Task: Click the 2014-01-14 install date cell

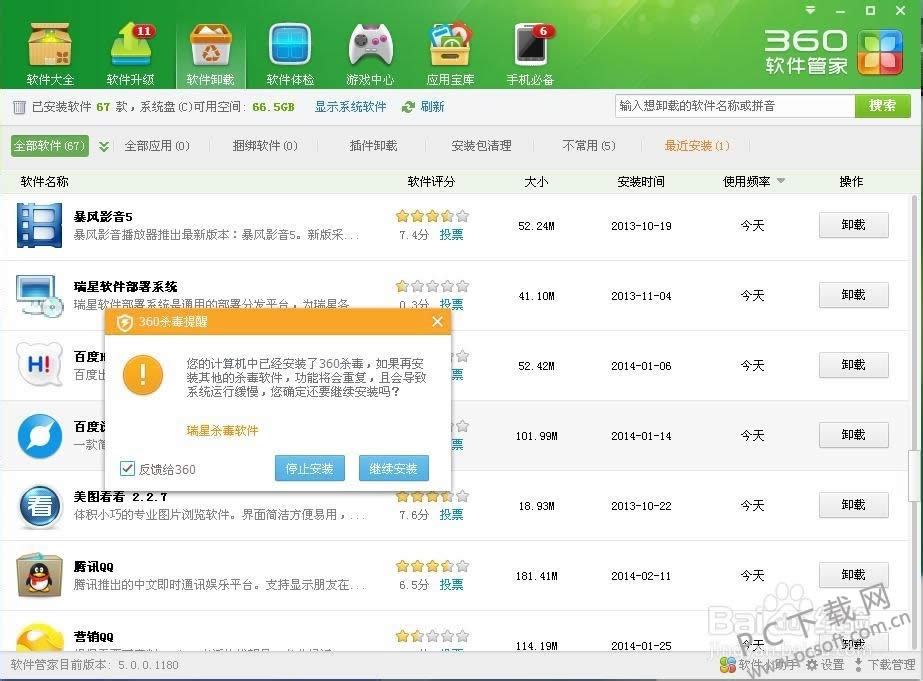Action: (641, 436)
